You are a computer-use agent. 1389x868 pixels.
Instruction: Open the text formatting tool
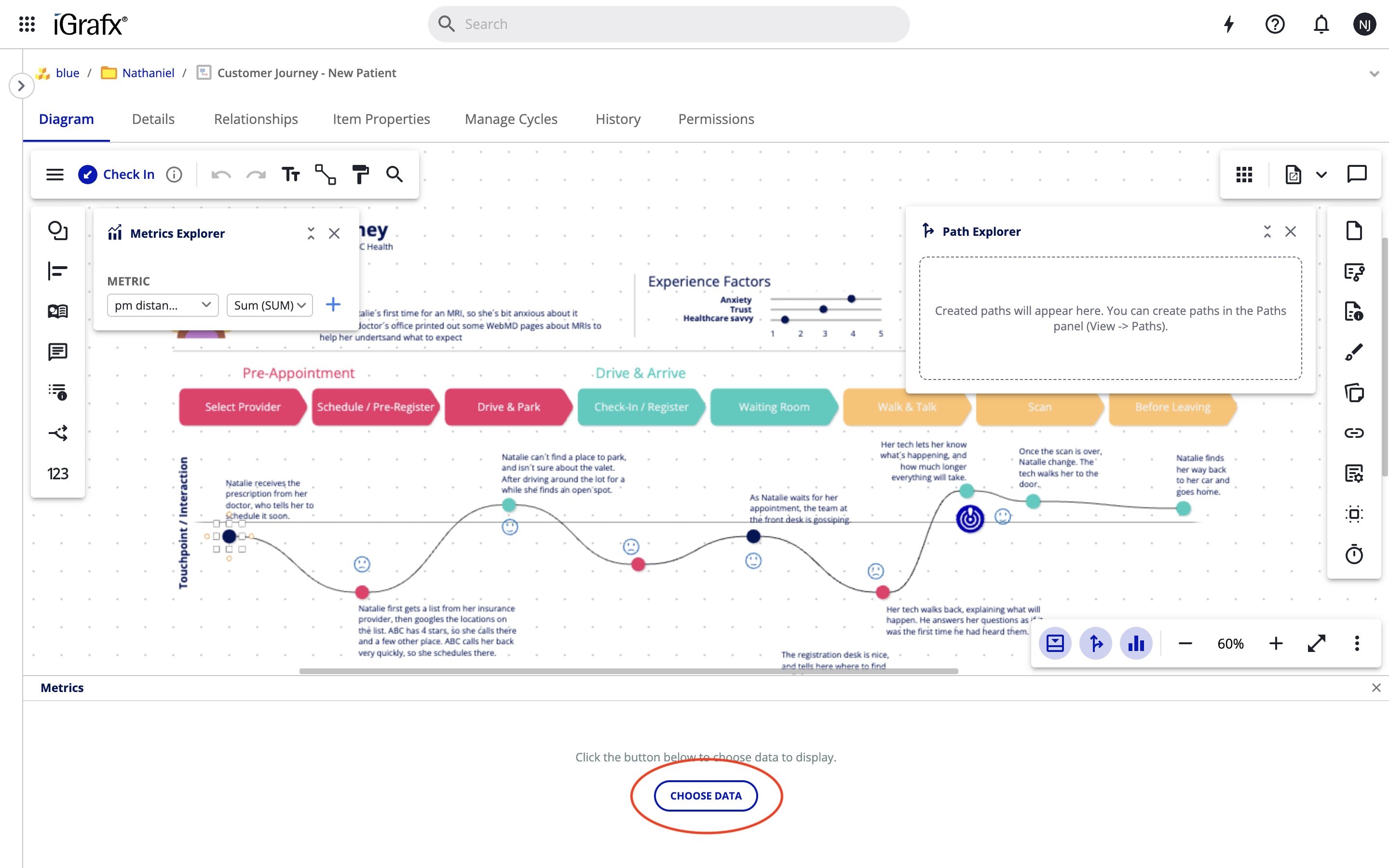coord(290,175)
